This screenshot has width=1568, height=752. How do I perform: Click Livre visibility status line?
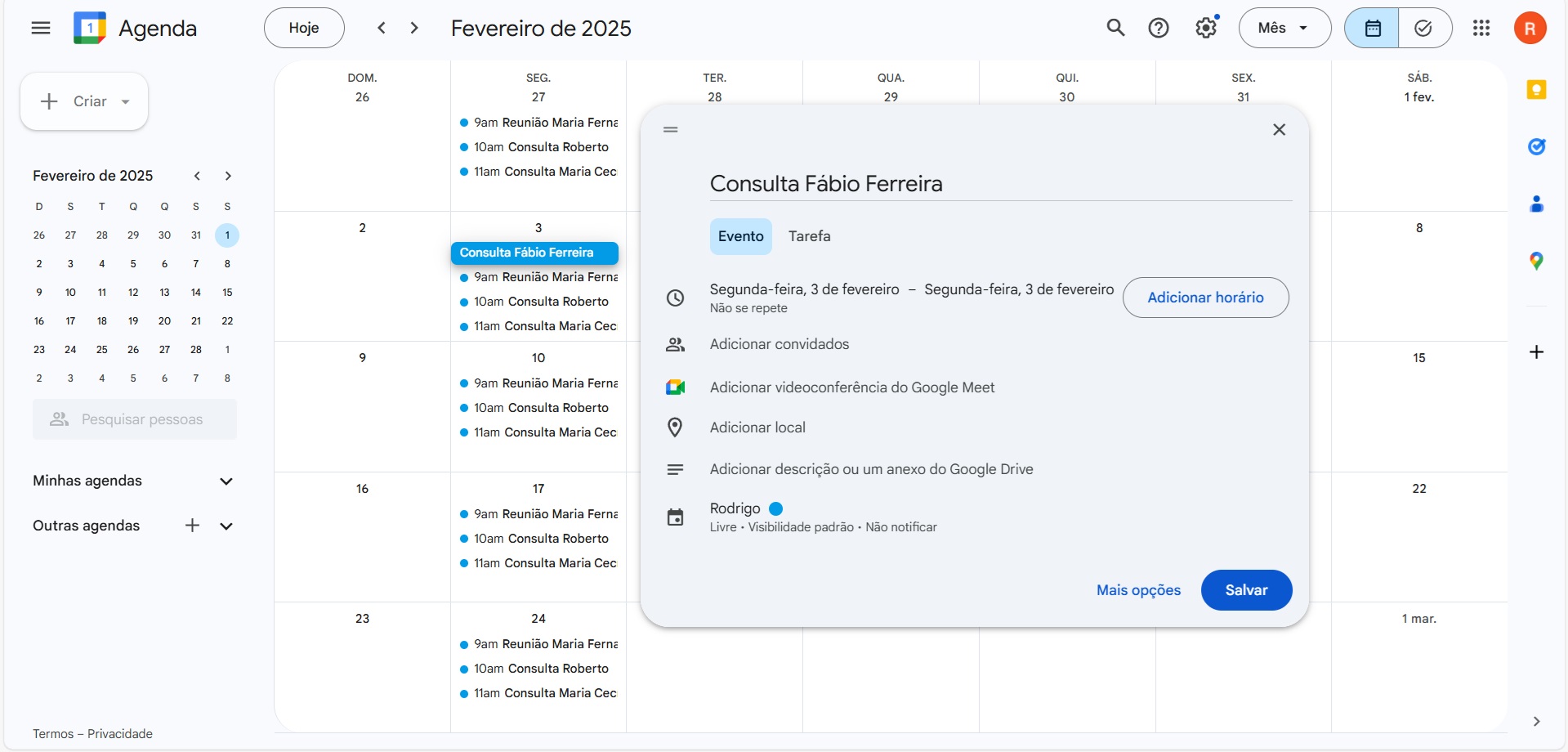coord(823,527)
